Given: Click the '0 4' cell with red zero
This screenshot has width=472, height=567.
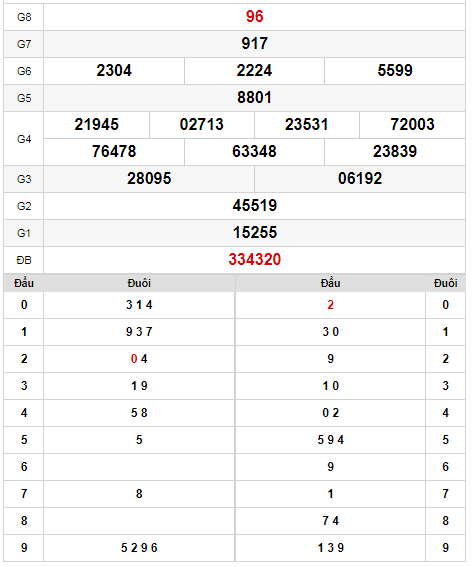Looking at the screenshot, I should 139,359.
